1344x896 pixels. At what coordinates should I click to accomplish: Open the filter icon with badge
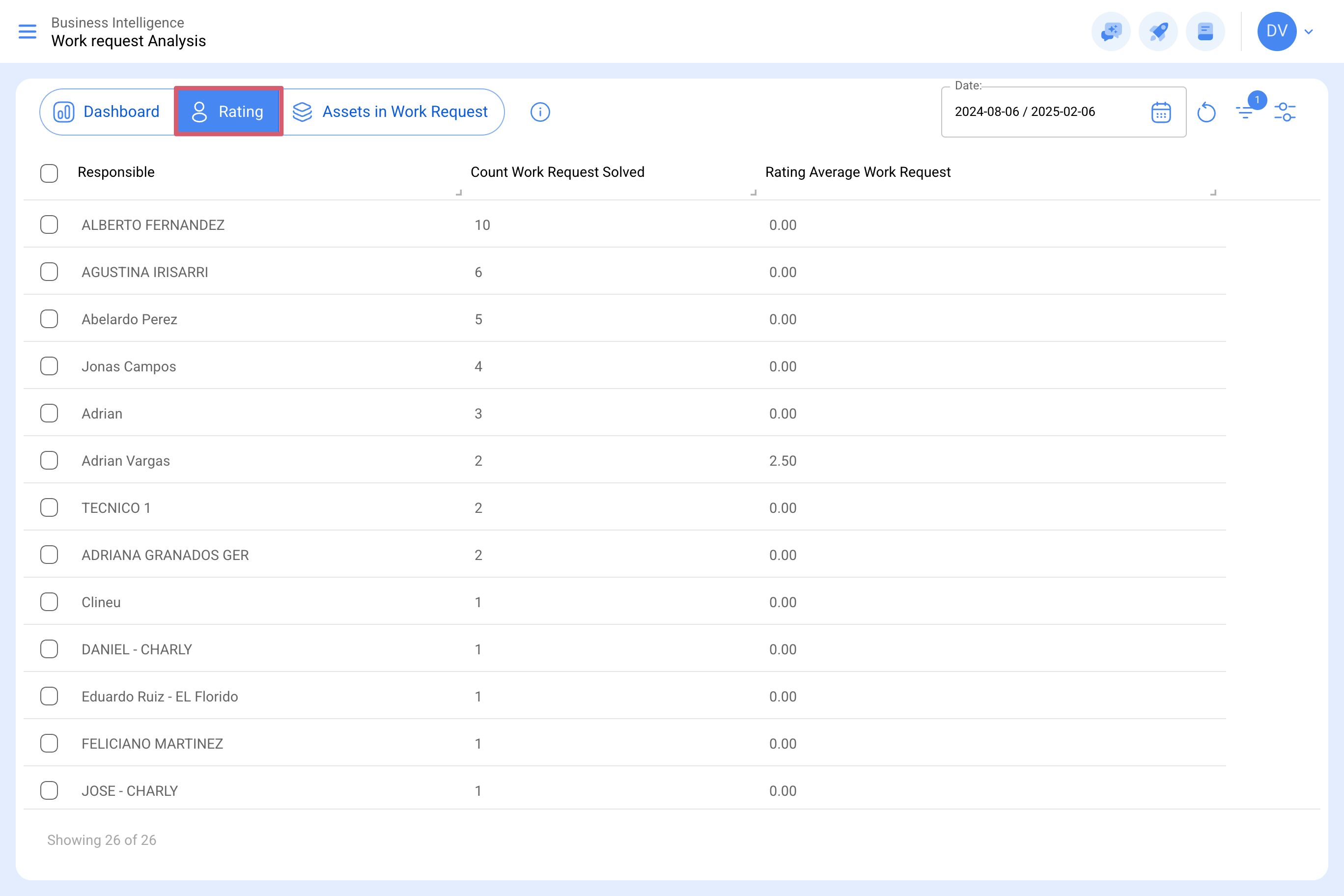point(1246,111)
